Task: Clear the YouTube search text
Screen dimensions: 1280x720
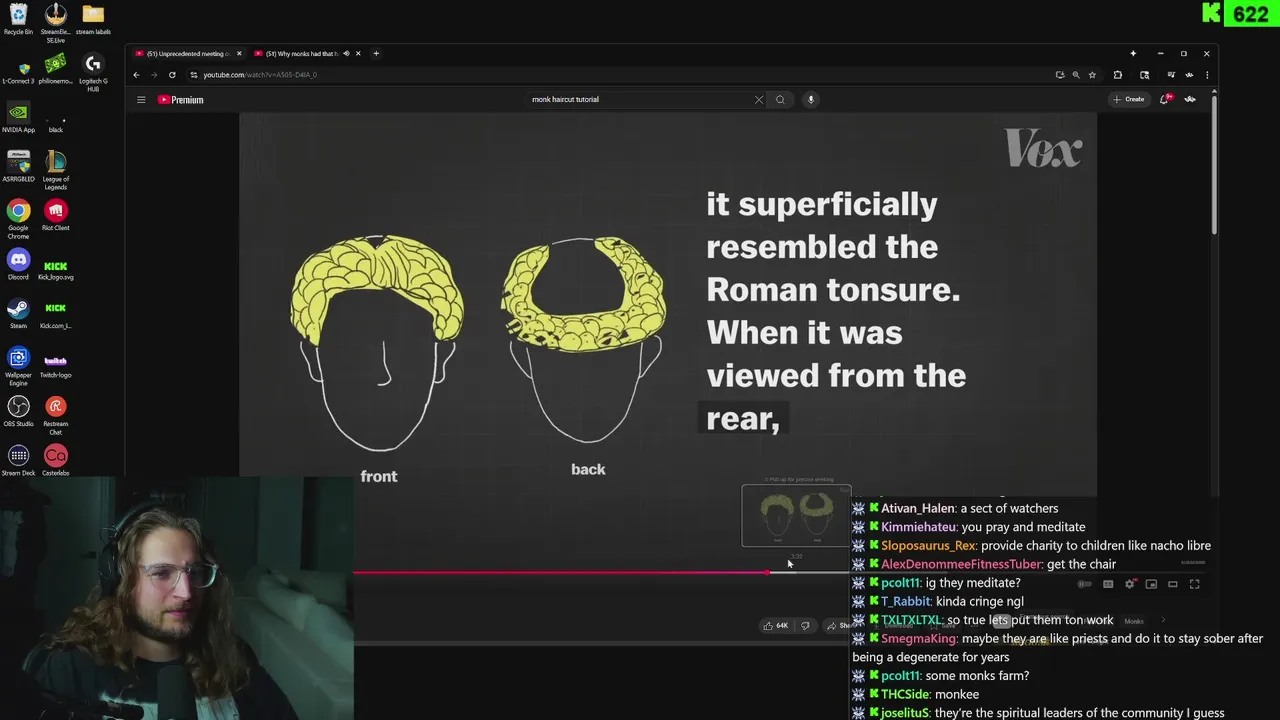Action: (x=759, y=100)
